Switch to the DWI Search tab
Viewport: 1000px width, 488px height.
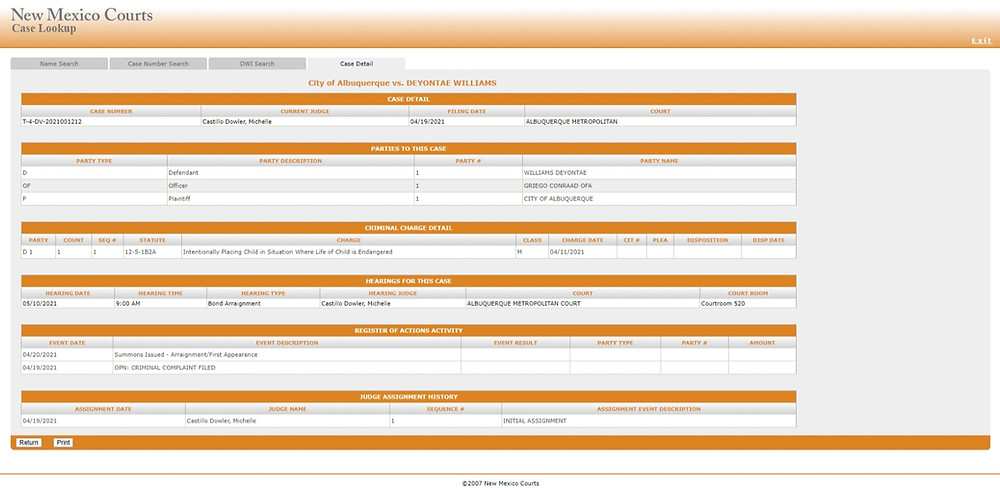click(257, 64)
